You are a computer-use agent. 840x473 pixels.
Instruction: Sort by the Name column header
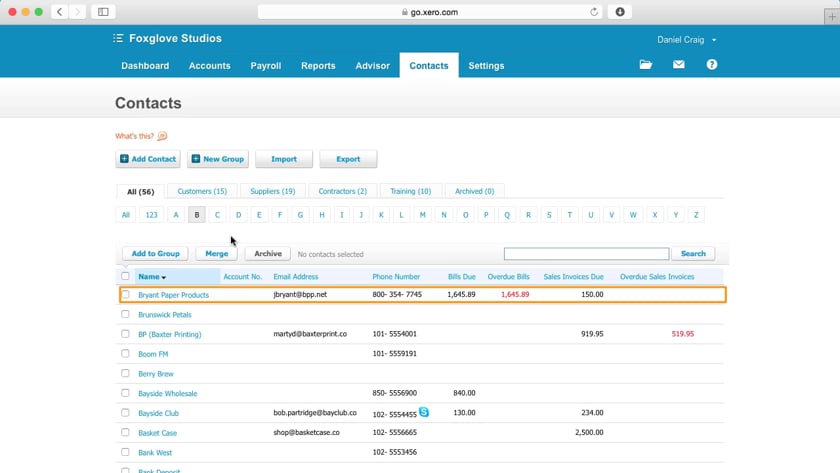click(x=152, y=276)
